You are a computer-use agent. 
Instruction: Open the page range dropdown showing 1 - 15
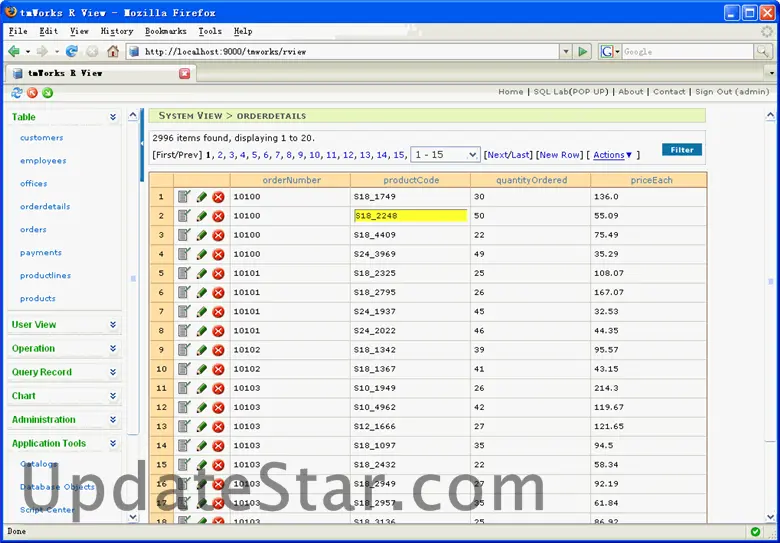[x=444, y=155]
